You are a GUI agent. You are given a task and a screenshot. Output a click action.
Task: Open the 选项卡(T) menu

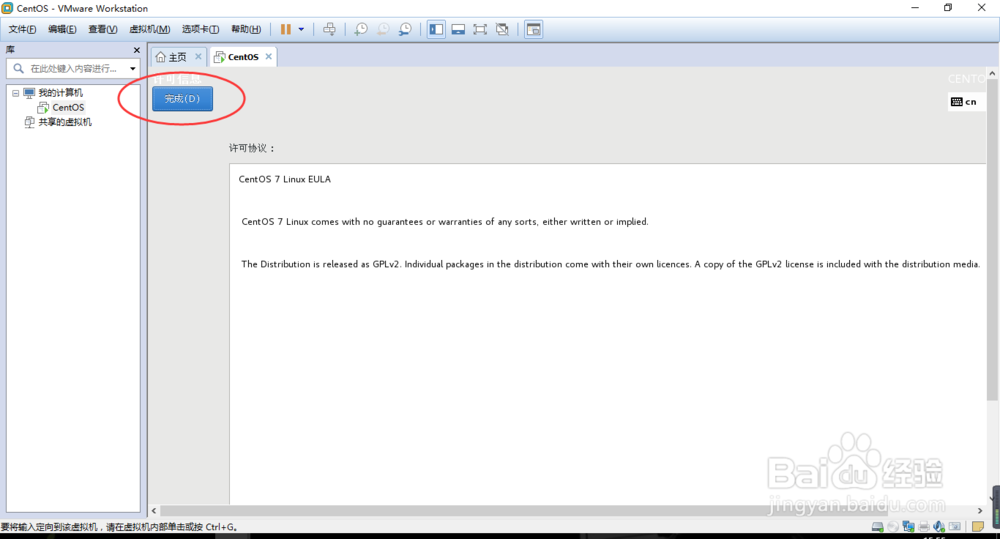(x=200, y=29)
